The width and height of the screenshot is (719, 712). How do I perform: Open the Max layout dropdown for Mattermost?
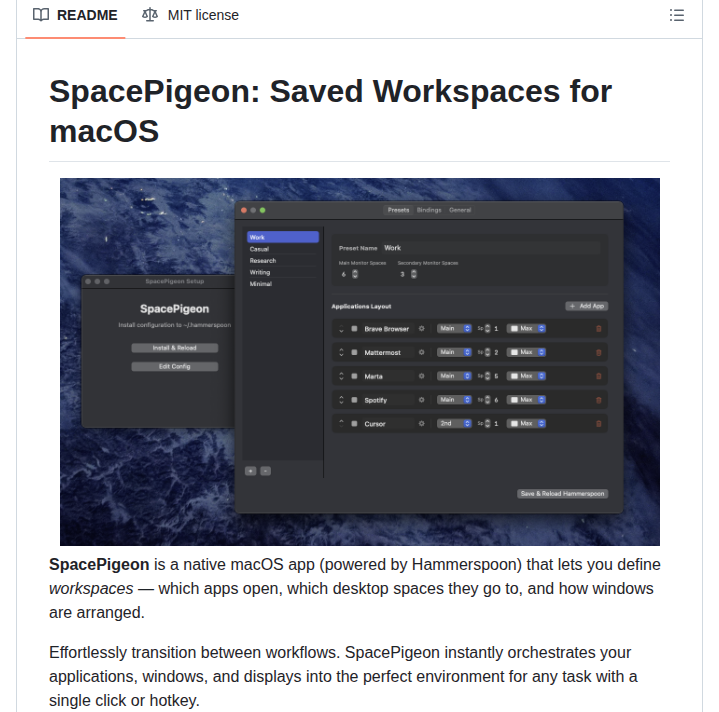[526, 352]
